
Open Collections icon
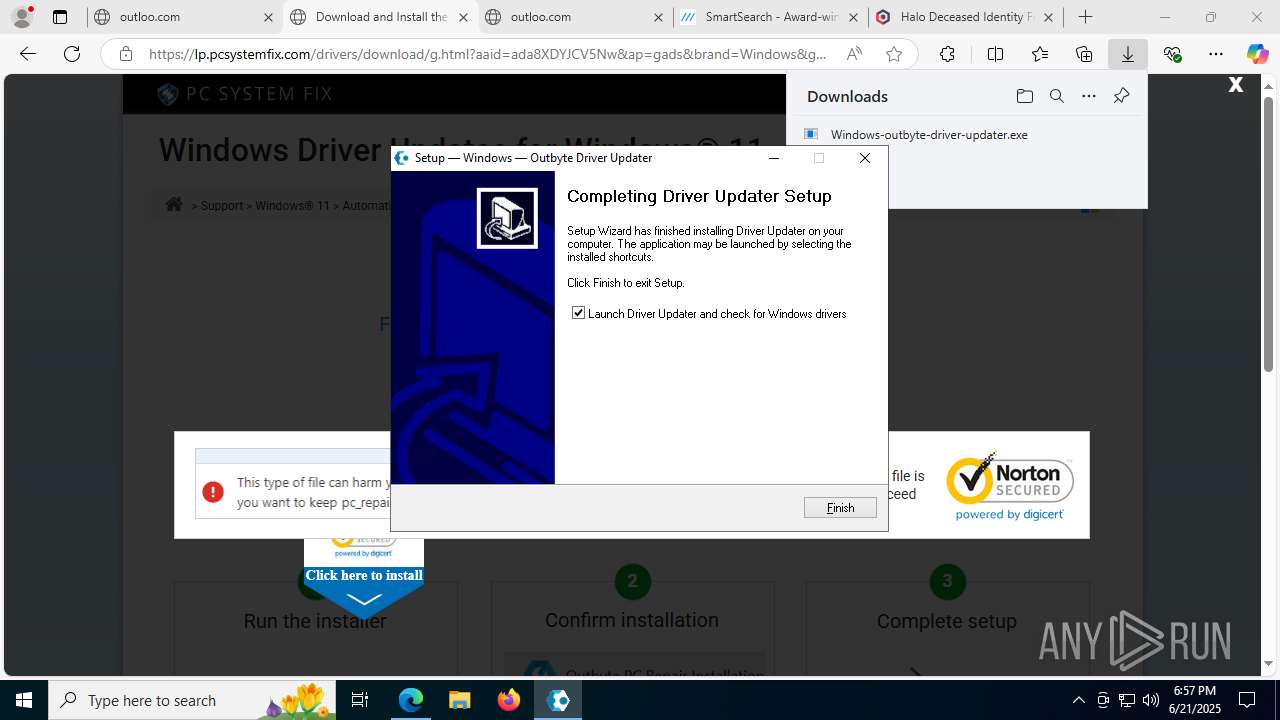click(x=1084, y=54)
